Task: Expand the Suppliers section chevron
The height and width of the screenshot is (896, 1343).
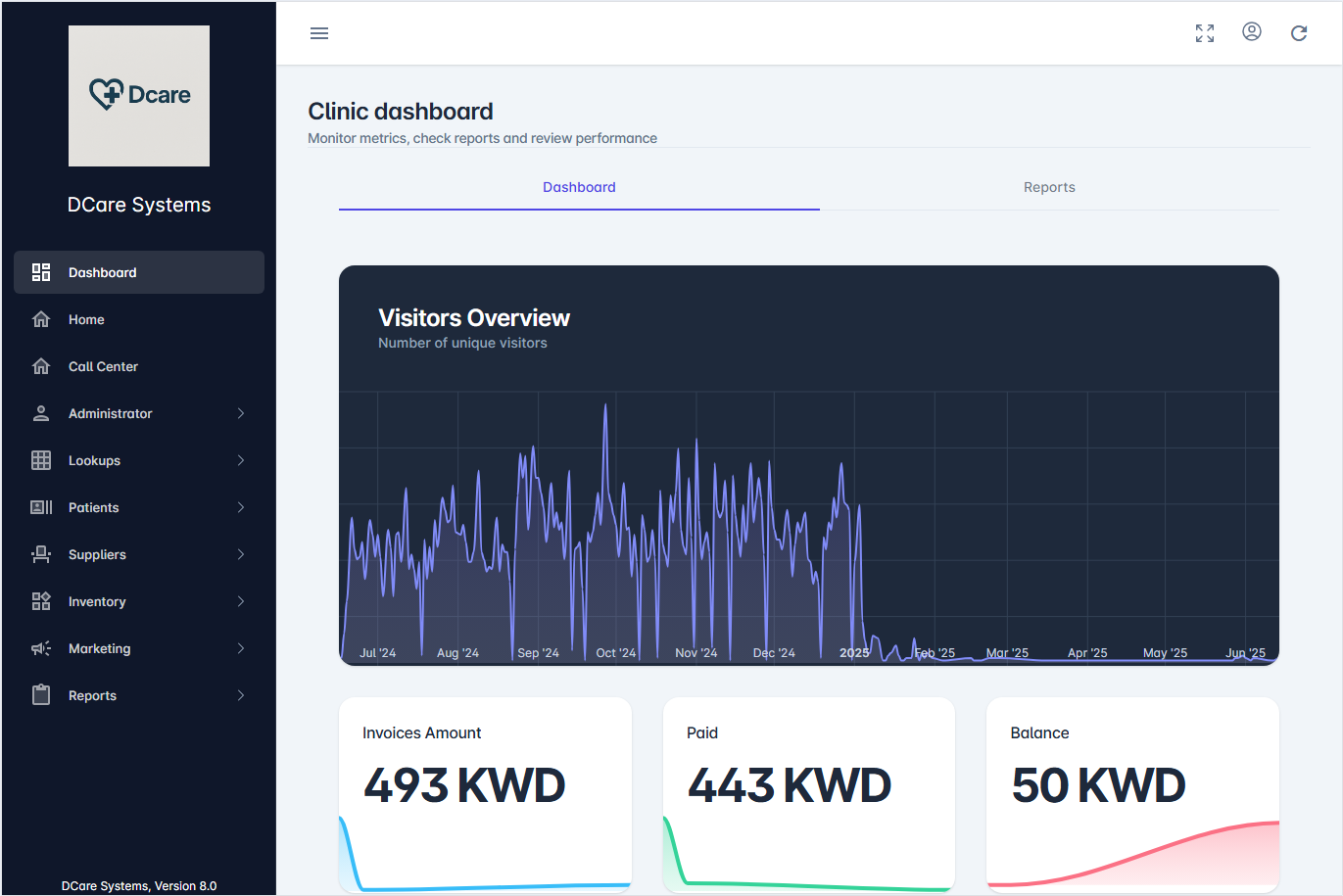Action: click(x=240, y=554)
